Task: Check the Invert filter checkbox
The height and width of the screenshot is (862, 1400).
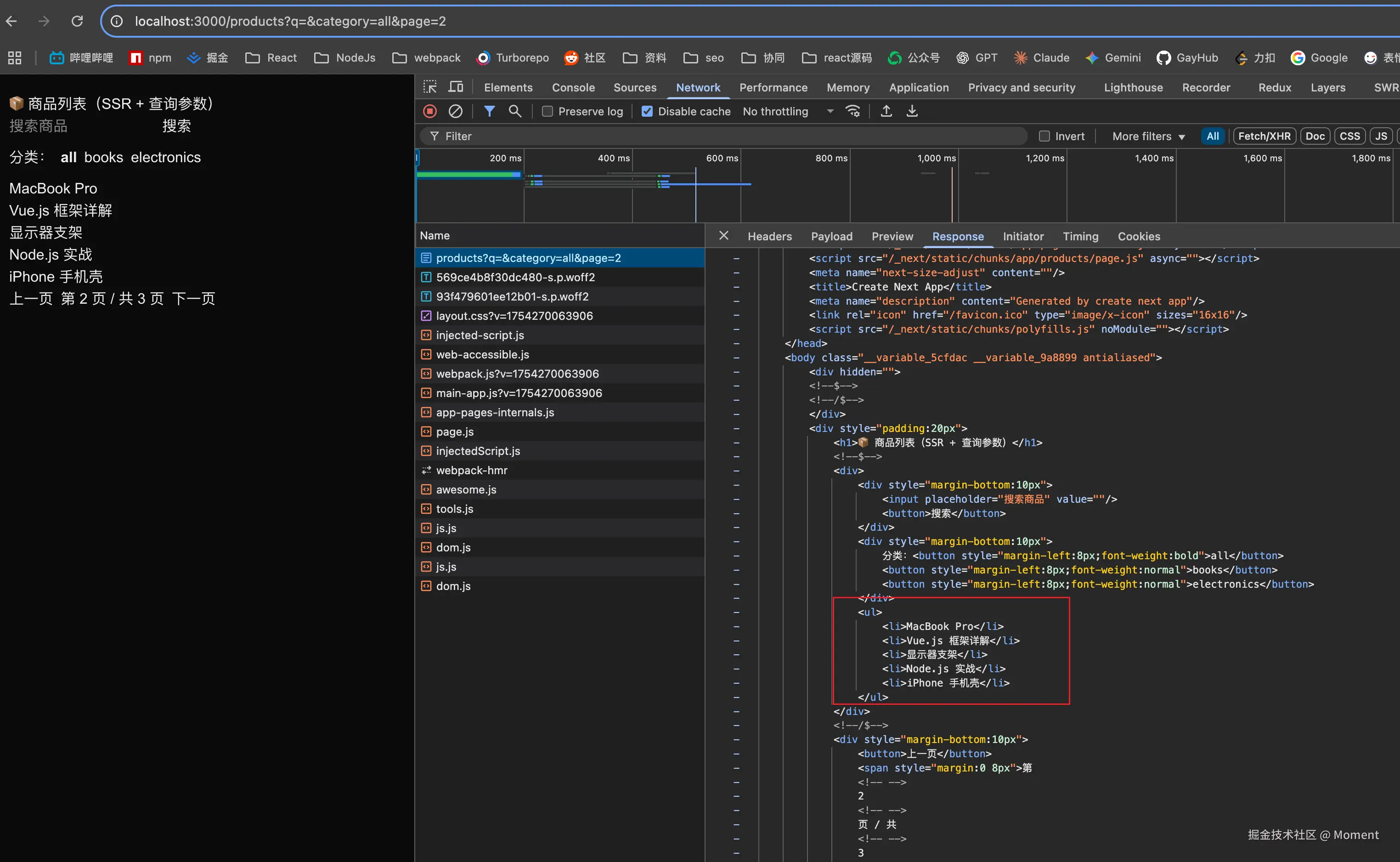Action: [1044, 136]
